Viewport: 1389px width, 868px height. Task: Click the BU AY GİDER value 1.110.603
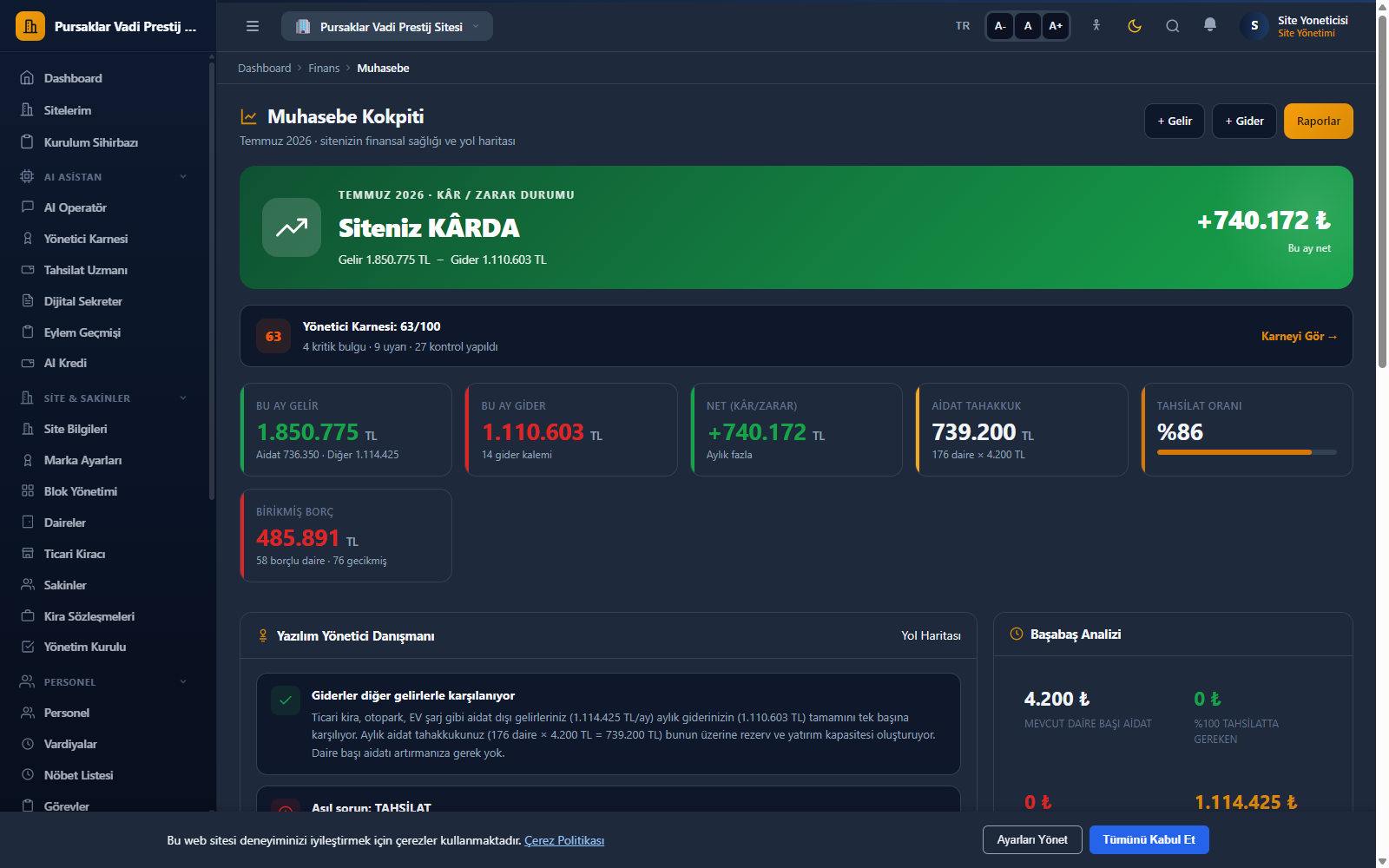click(x=533, y=431)
